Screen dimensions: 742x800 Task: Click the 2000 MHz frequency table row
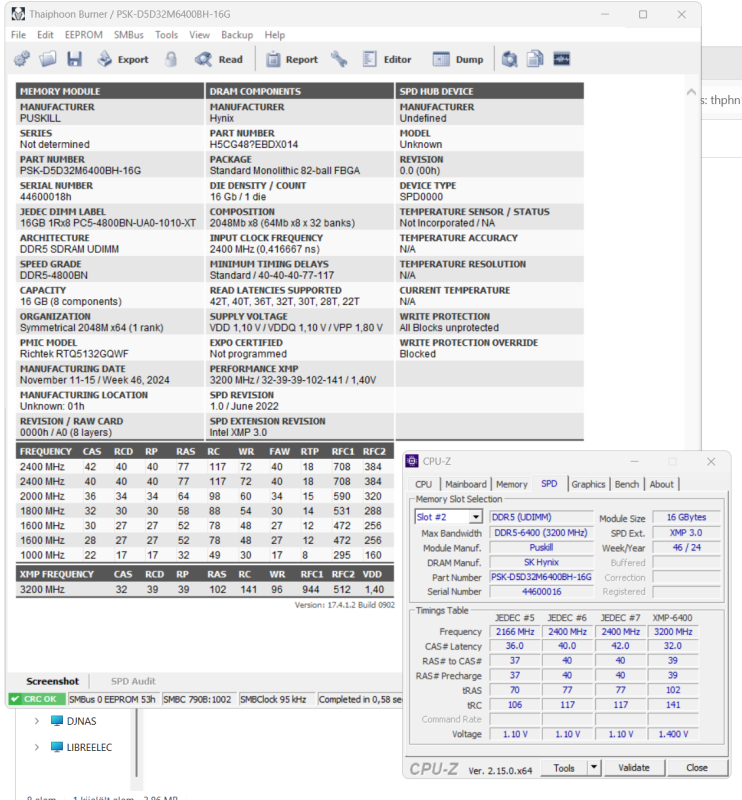[205, 496]
